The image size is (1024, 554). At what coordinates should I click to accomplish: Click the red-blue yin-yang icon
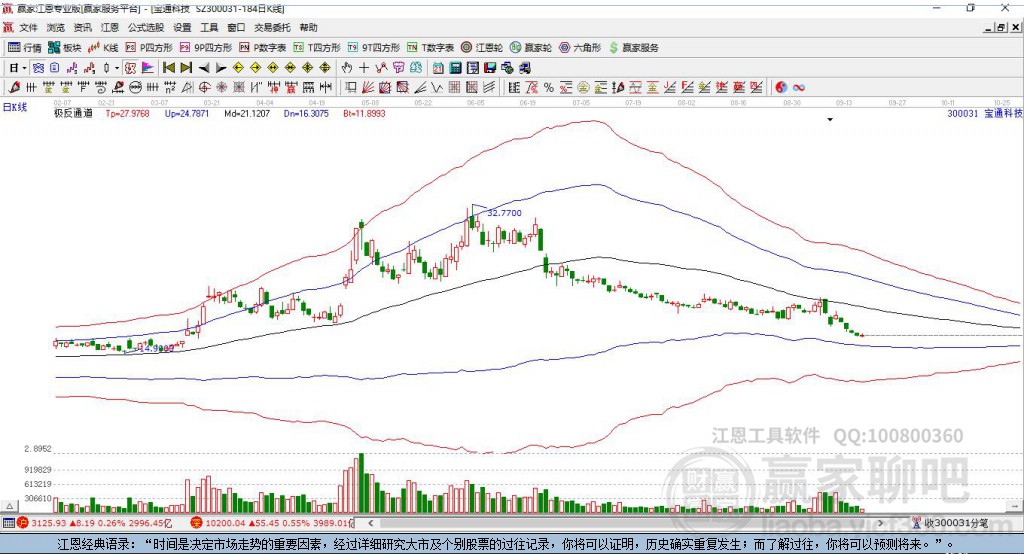(781, 88)
